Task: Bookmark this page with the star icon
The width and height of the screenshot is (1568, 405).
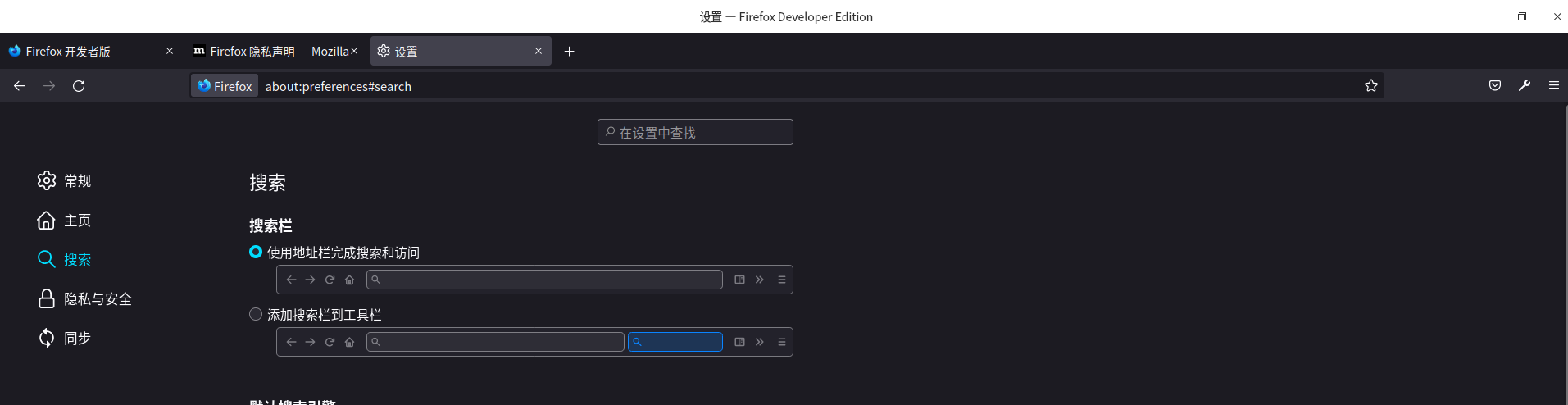Action: point(1371,86)
